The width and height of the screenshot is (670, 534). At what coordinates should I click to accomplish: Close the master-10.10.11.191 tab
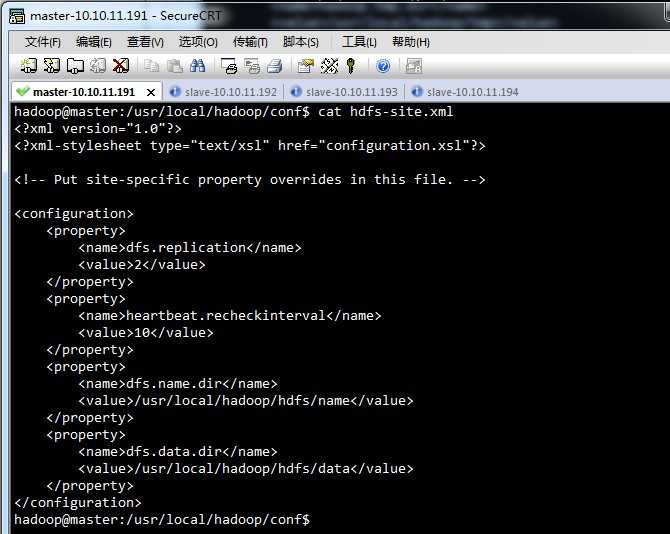tap(151, 92)
